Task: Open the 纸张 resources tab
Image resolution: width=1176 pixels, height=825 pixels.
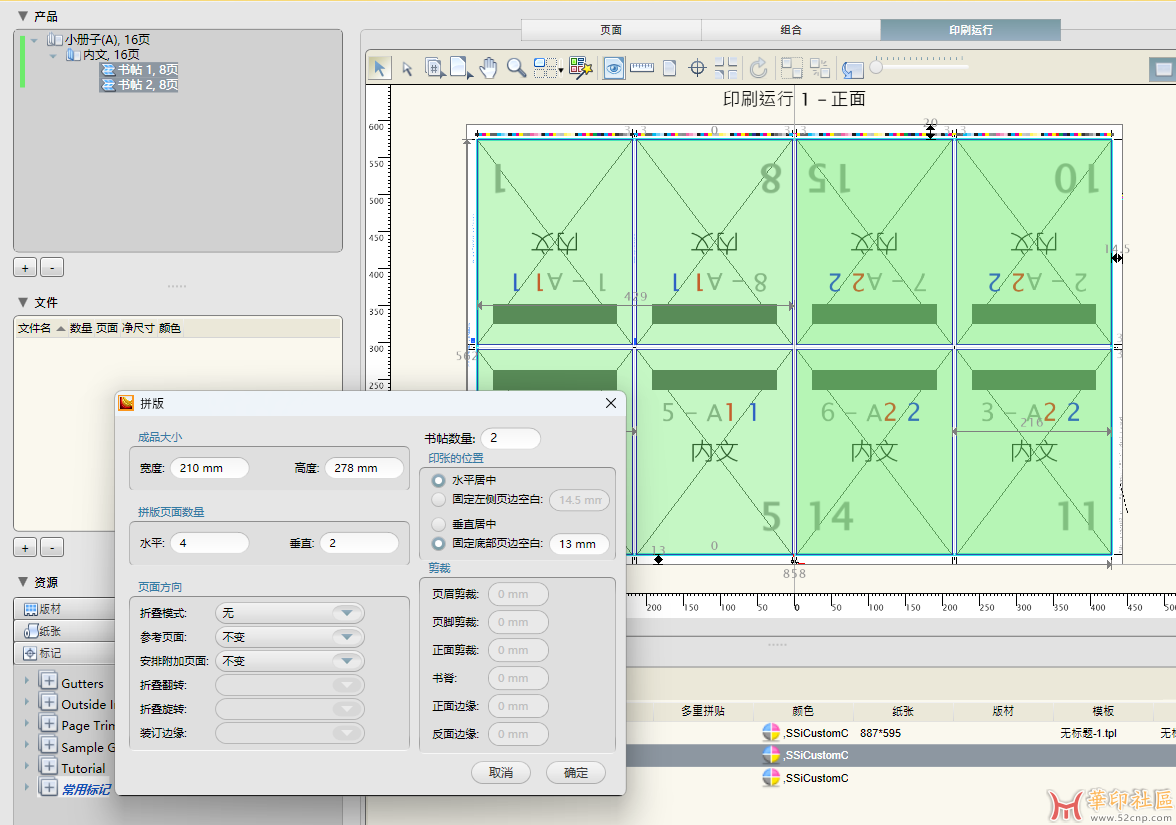Action: pyautogui.click(x=64, y=631)
